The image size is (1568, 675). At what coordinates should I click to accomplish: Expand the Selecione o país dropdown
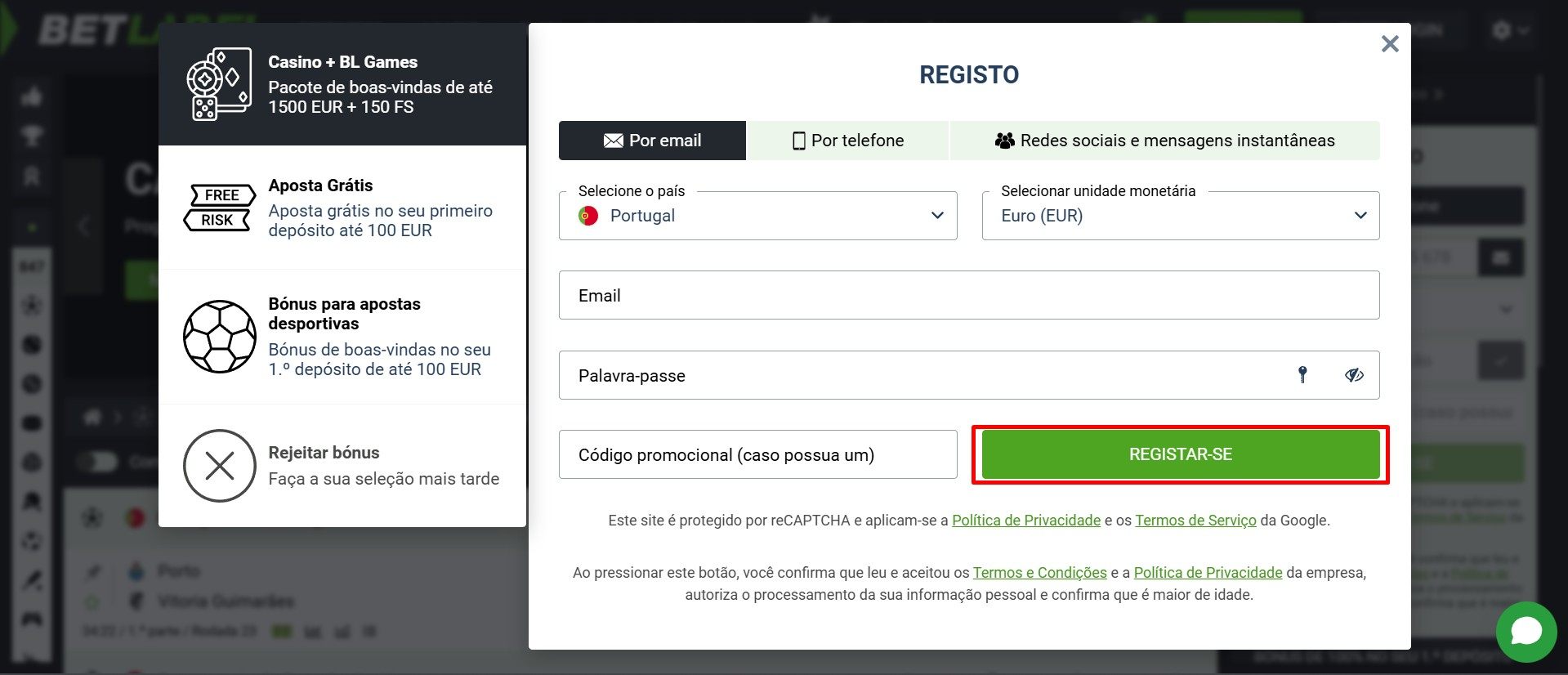tap(936, 216)
